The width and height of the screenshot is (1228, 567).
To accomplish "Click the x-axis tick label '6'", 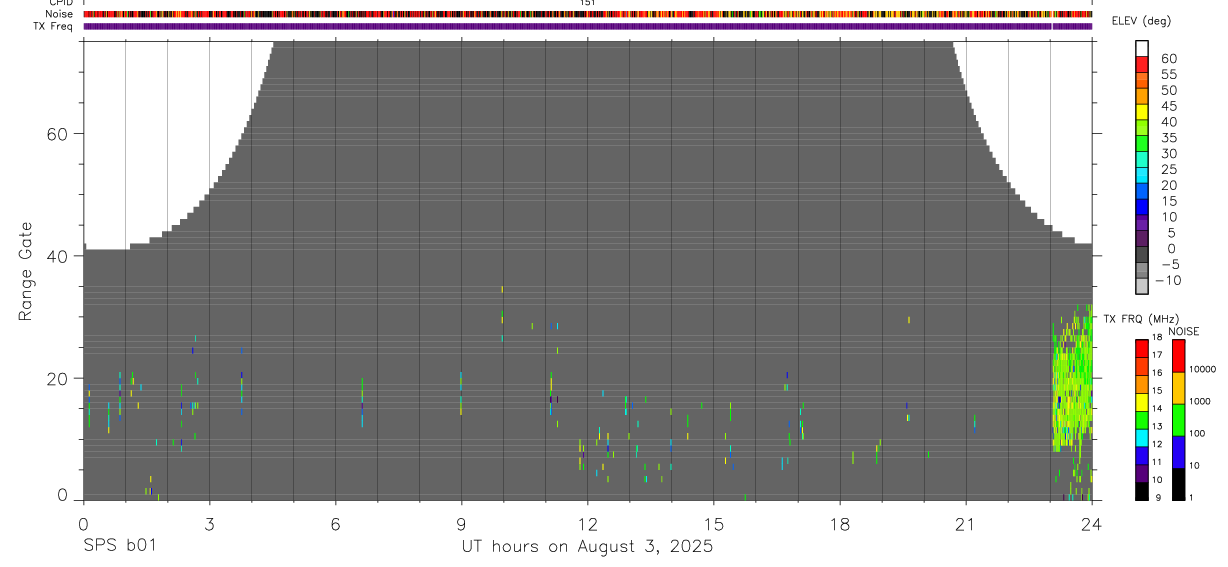I will tap(335, 525).
